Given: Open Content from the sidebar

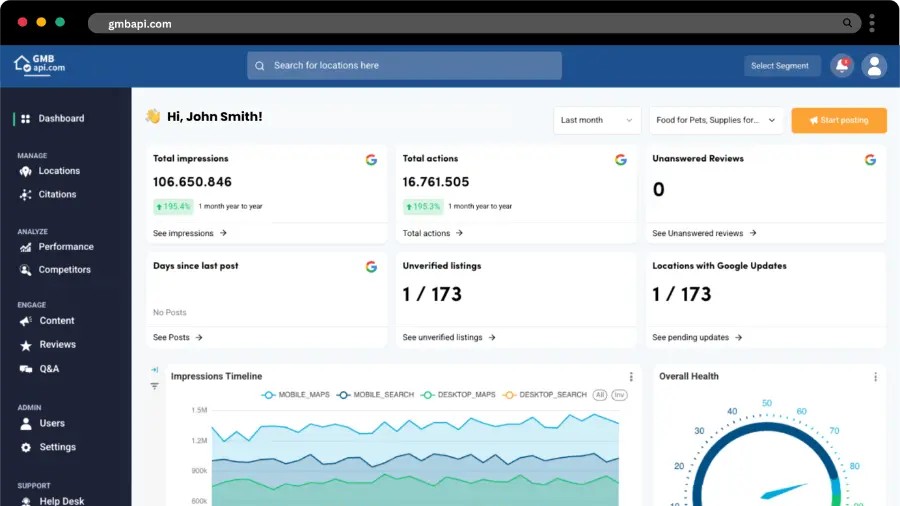Looking at the screenshot, I should (x=57, y=321).
